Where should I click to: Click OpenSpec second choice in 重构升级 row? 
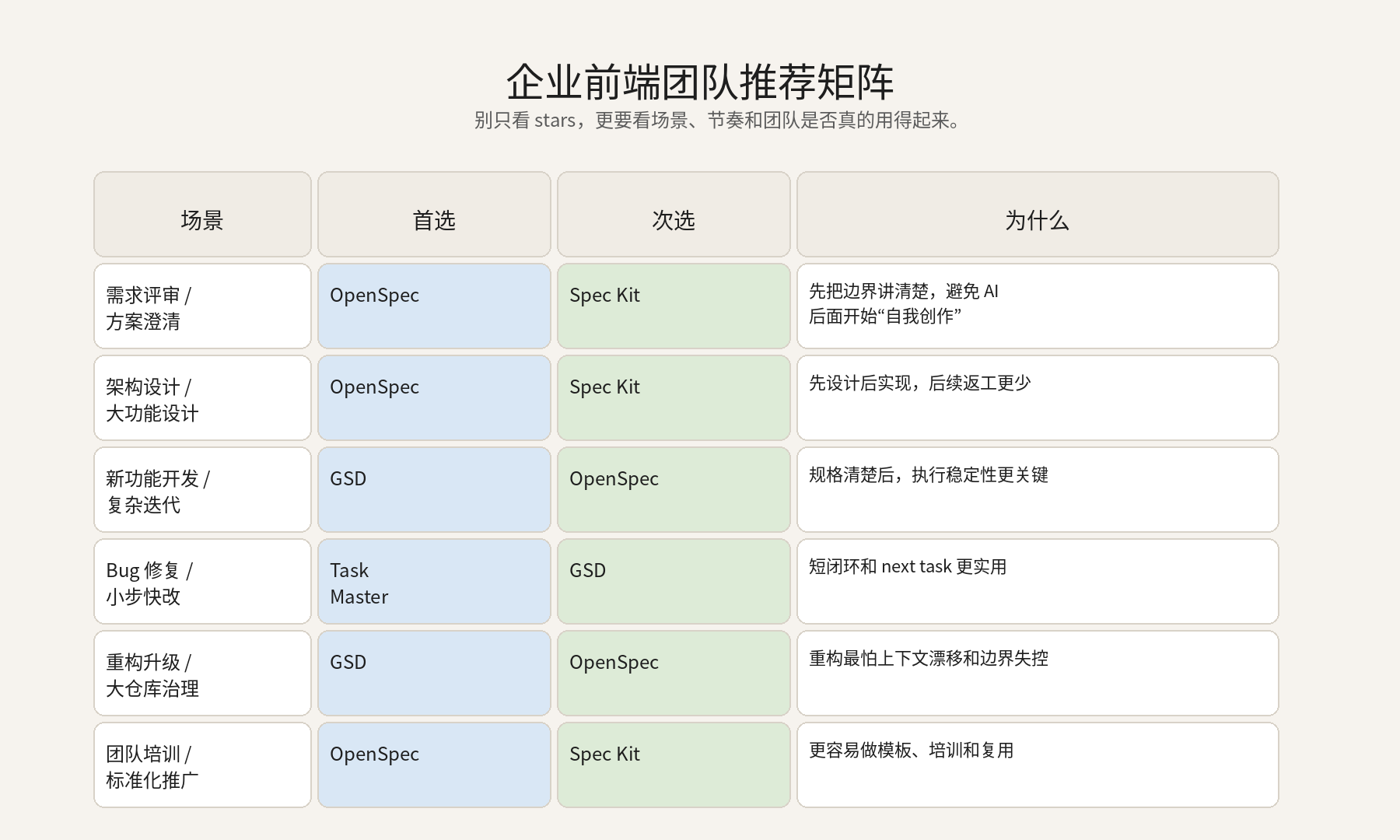[674, 673]
